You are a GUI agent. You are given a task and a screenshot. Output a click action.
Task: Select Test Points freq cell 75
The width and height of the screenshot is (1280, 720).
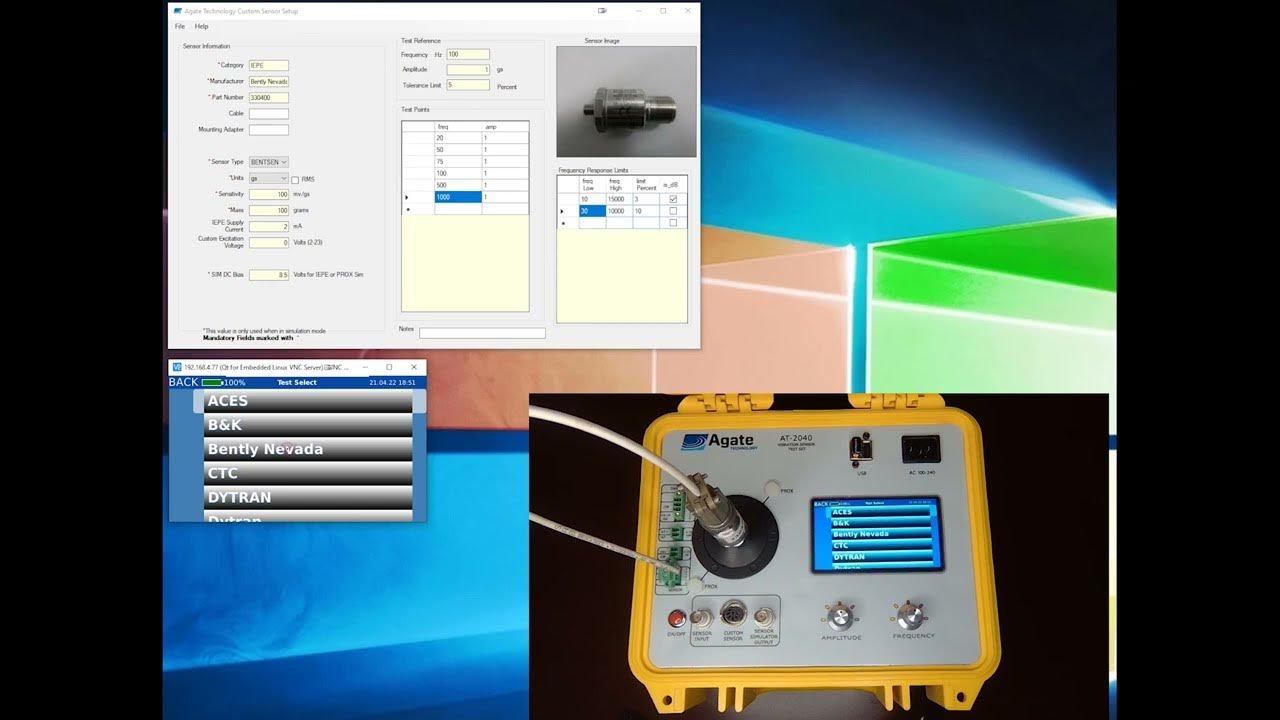coord(458,161)
